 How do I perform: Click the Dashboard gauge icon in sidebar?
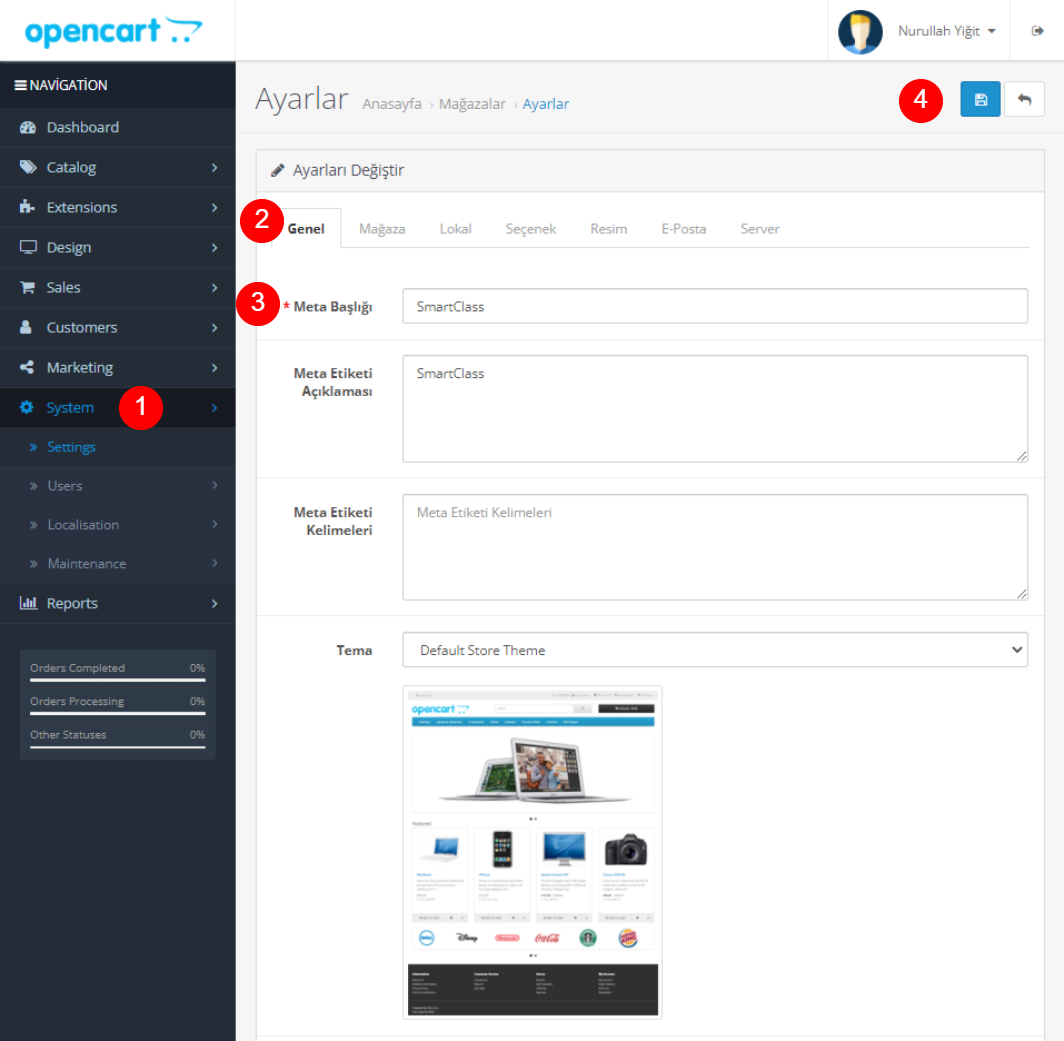pos(28,128)
